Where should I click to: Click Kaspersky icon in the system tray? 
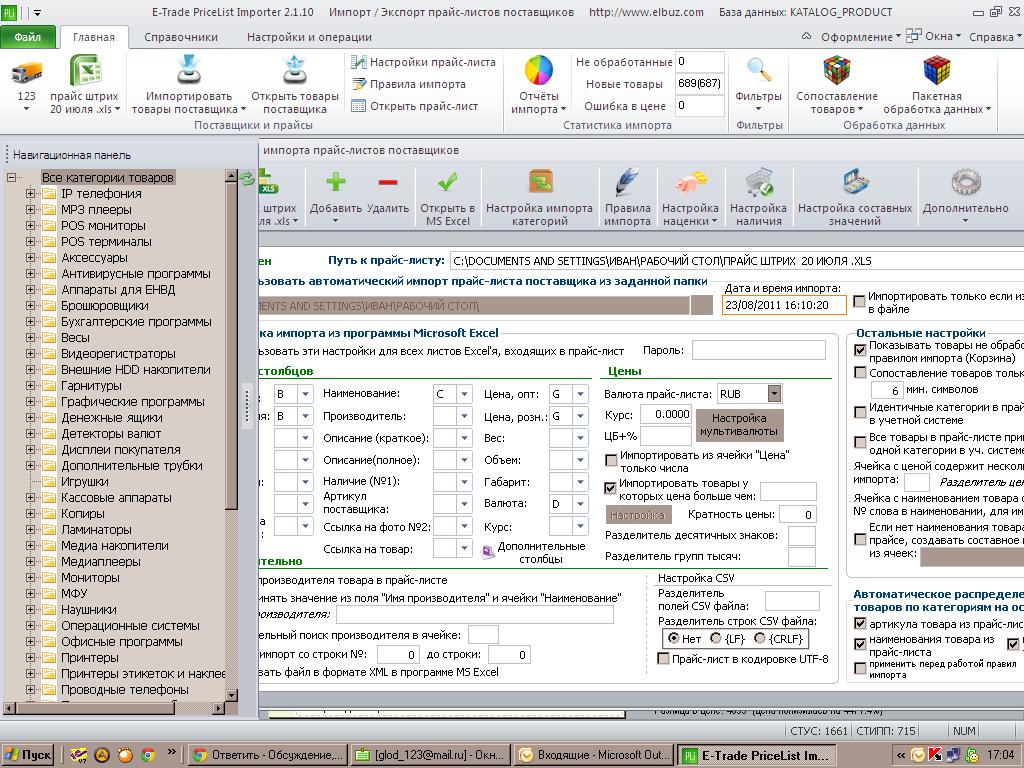click(935, 755)
